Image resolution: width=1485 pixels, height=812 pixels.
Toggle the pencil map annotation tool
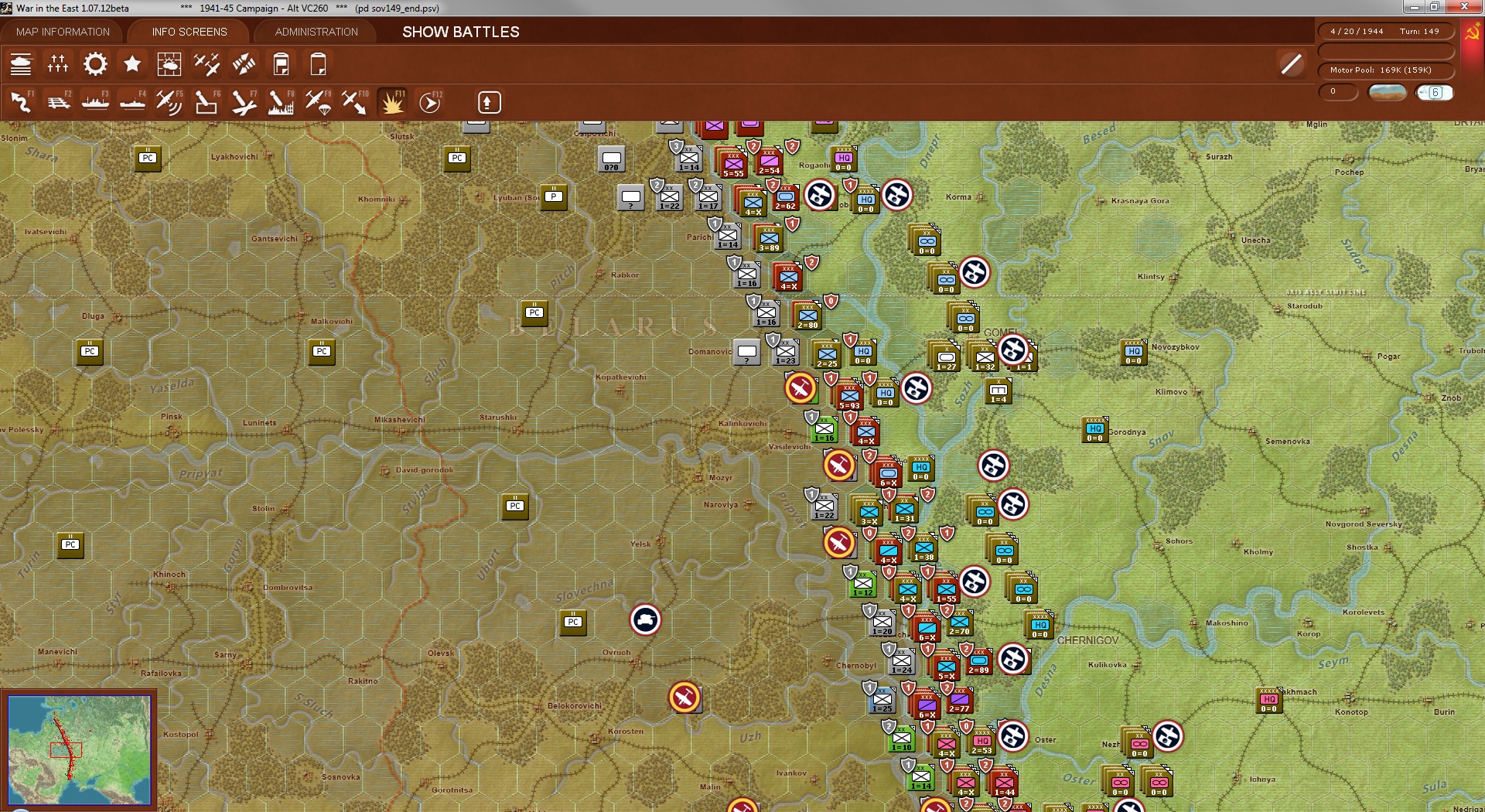(1290, 64)
